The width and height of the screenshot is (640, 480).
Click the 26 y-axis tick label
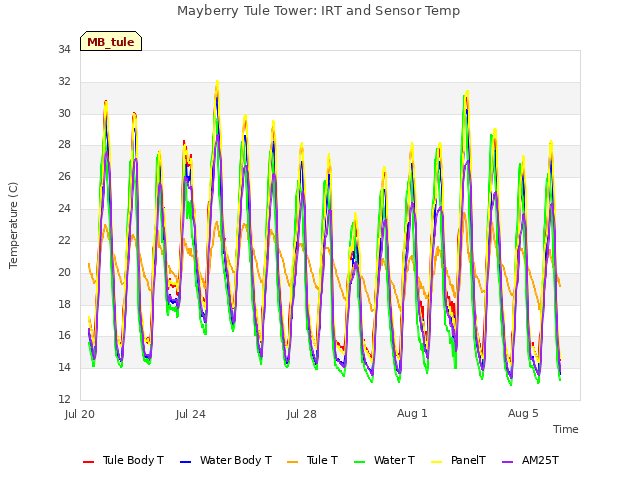coord(64,177)
